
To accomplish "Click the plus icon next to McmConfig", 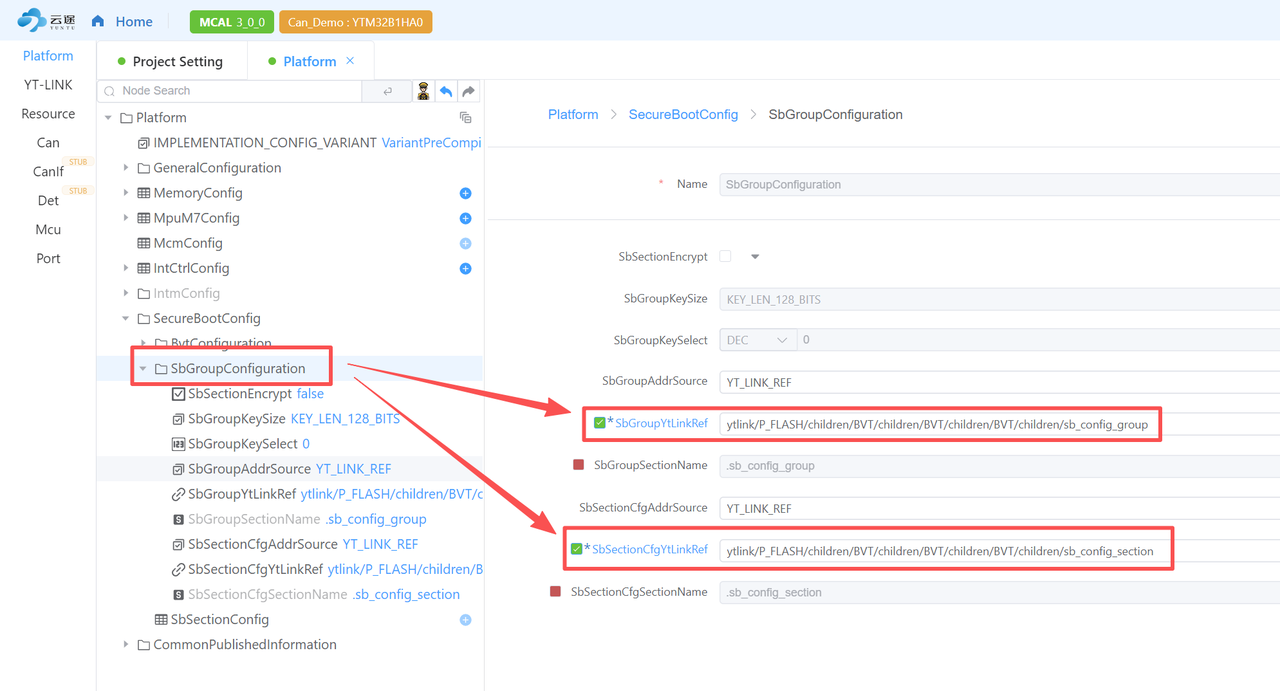I will point(465,243).
